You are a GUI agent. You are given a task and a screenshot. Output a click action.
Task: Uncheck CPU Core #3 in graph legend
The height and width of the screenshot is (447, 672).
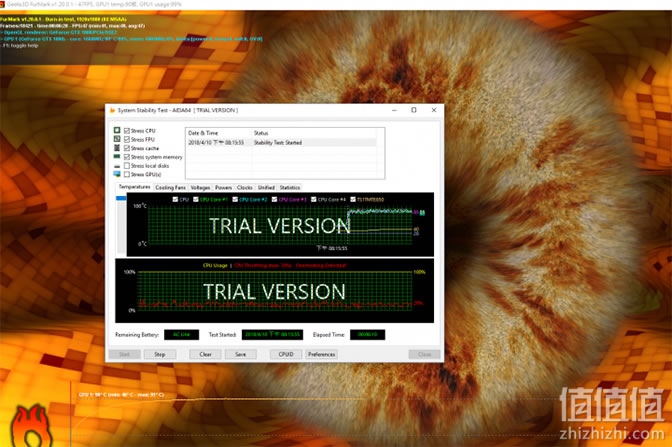pyautogui.click(x=274, y=199)
